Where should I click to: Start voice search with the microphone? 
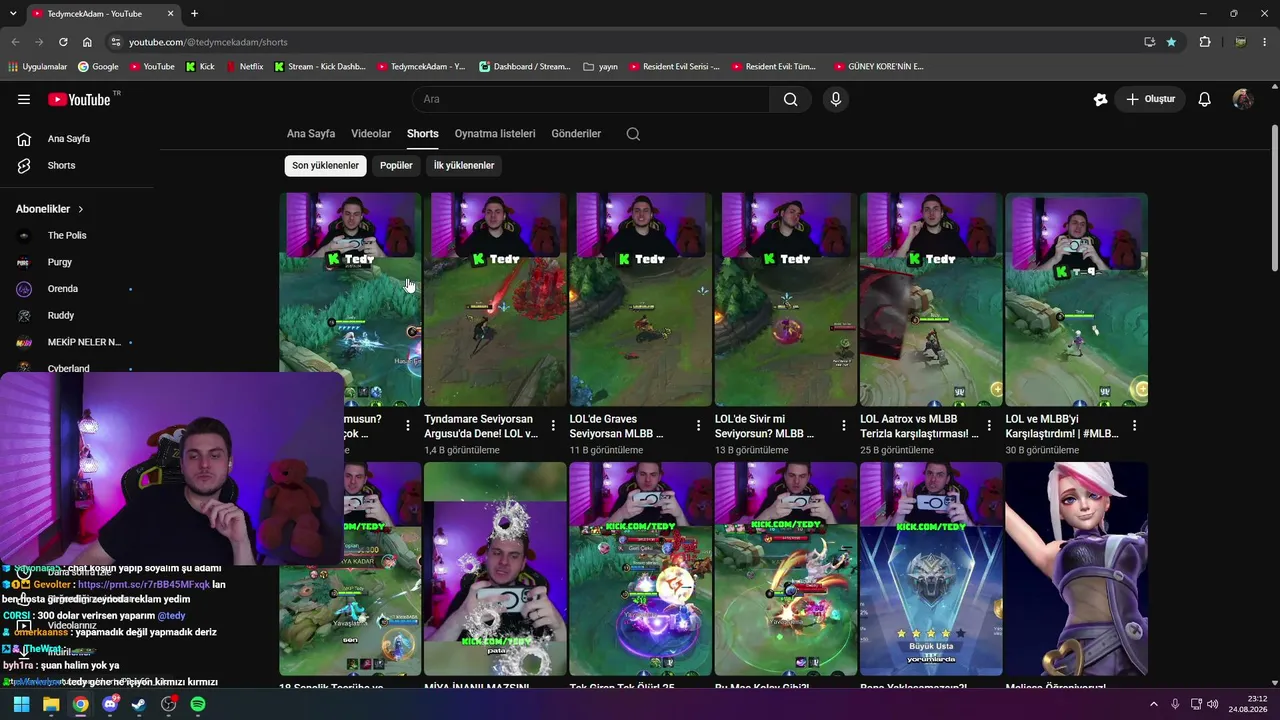[836, 99]
